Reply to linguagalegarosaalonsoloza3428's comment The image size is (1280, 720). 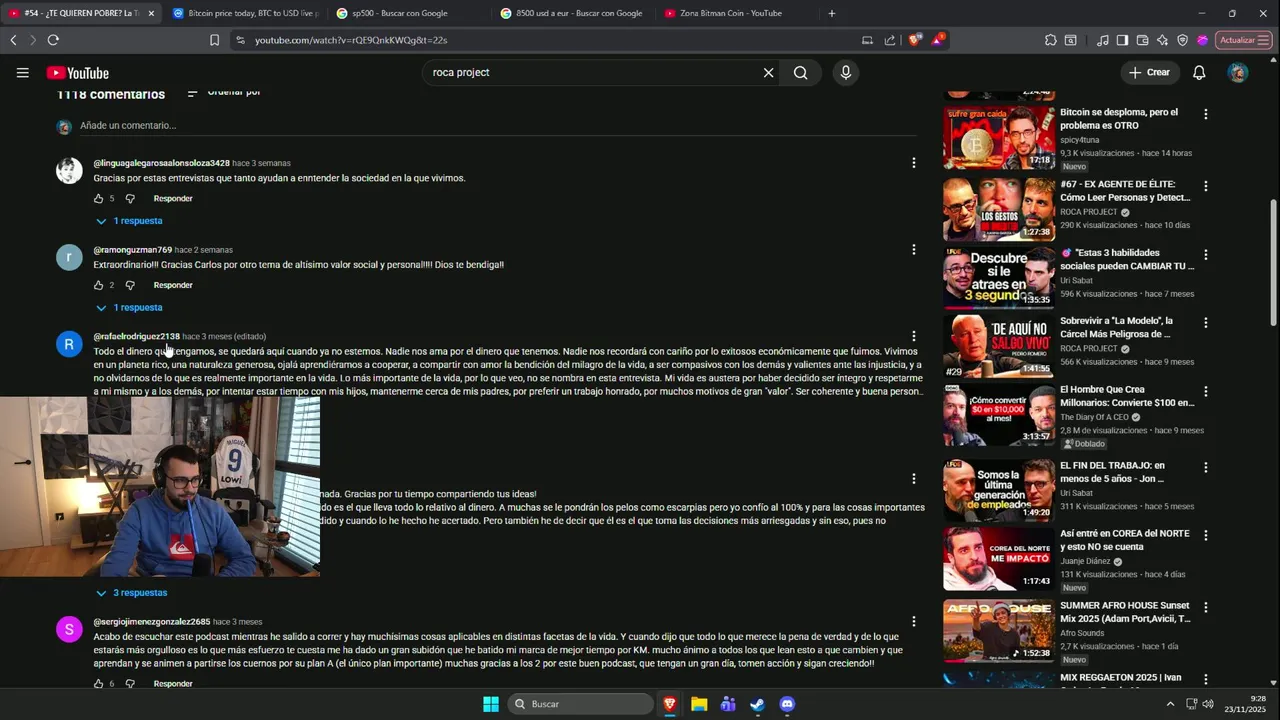coord(173,198)
